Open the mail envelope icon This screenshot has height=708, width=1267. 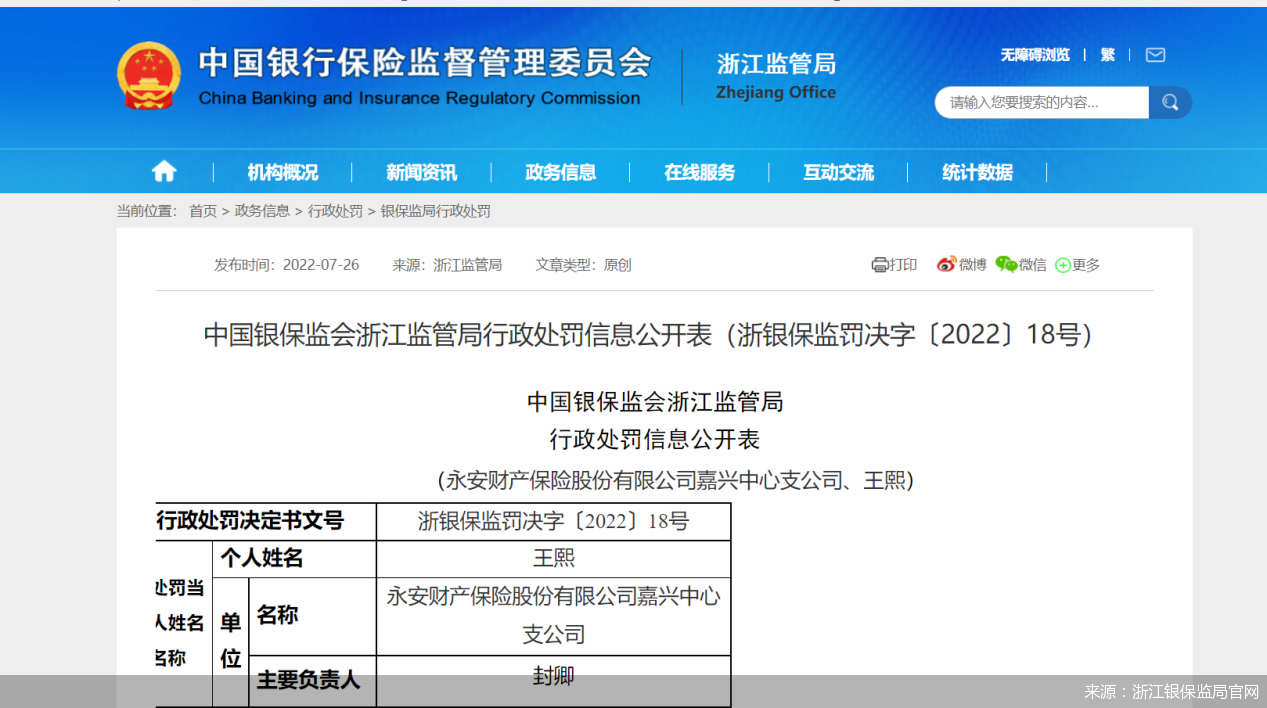pyautogui.click(x=1155, y=55)
